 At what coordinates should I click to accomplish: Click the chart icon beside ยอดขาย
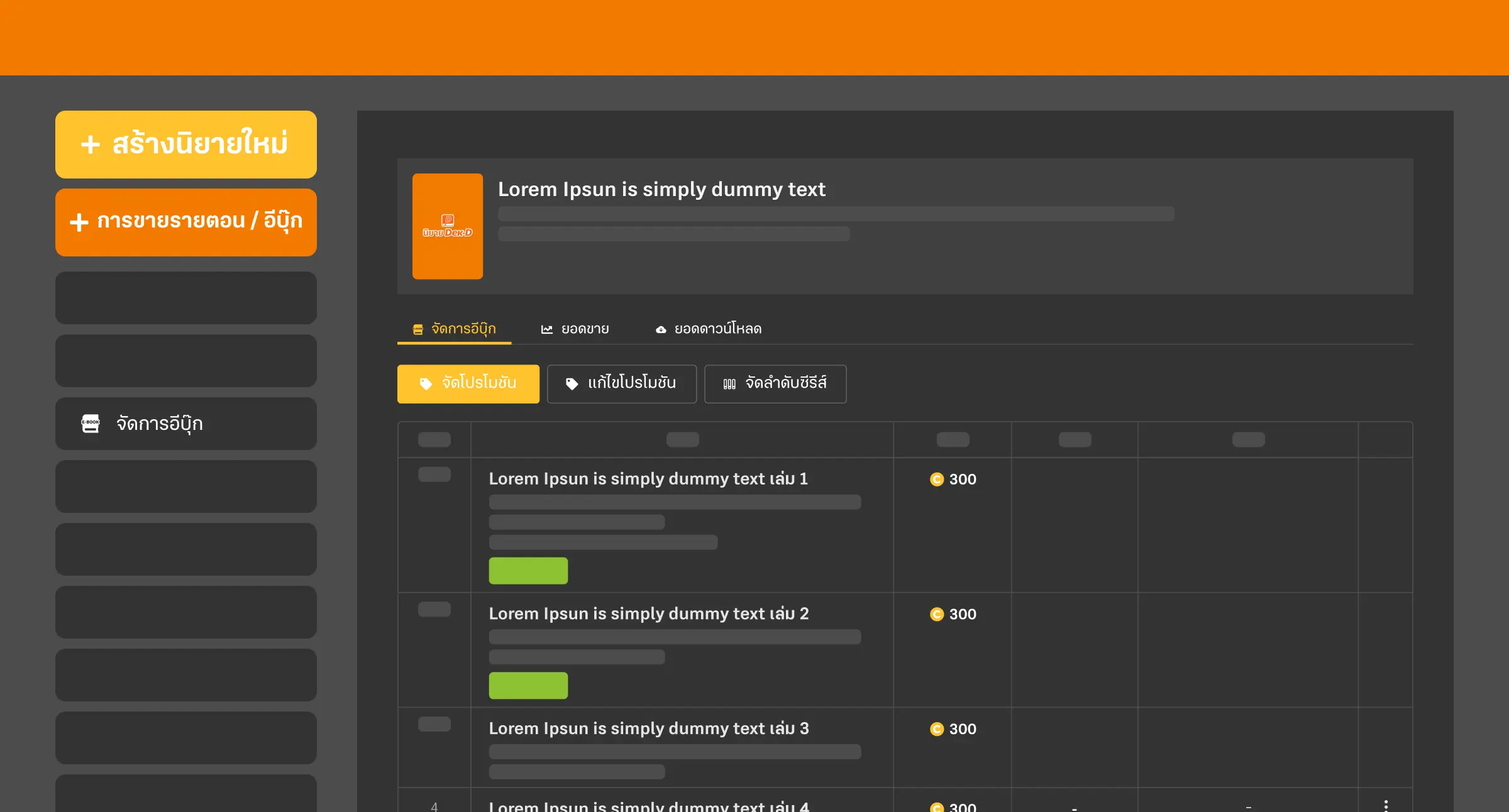coord(546,329)
